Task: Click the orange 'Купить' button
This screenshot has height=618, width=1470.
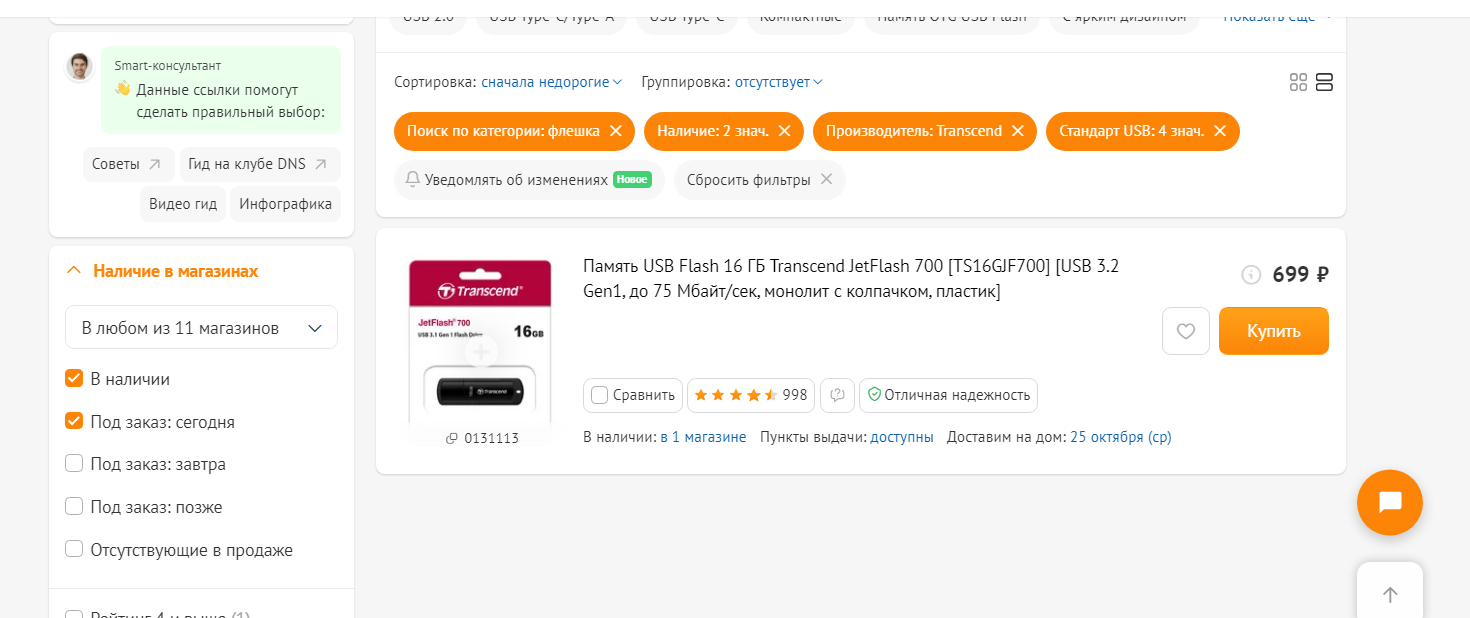Action: [x=1274, y=331]
